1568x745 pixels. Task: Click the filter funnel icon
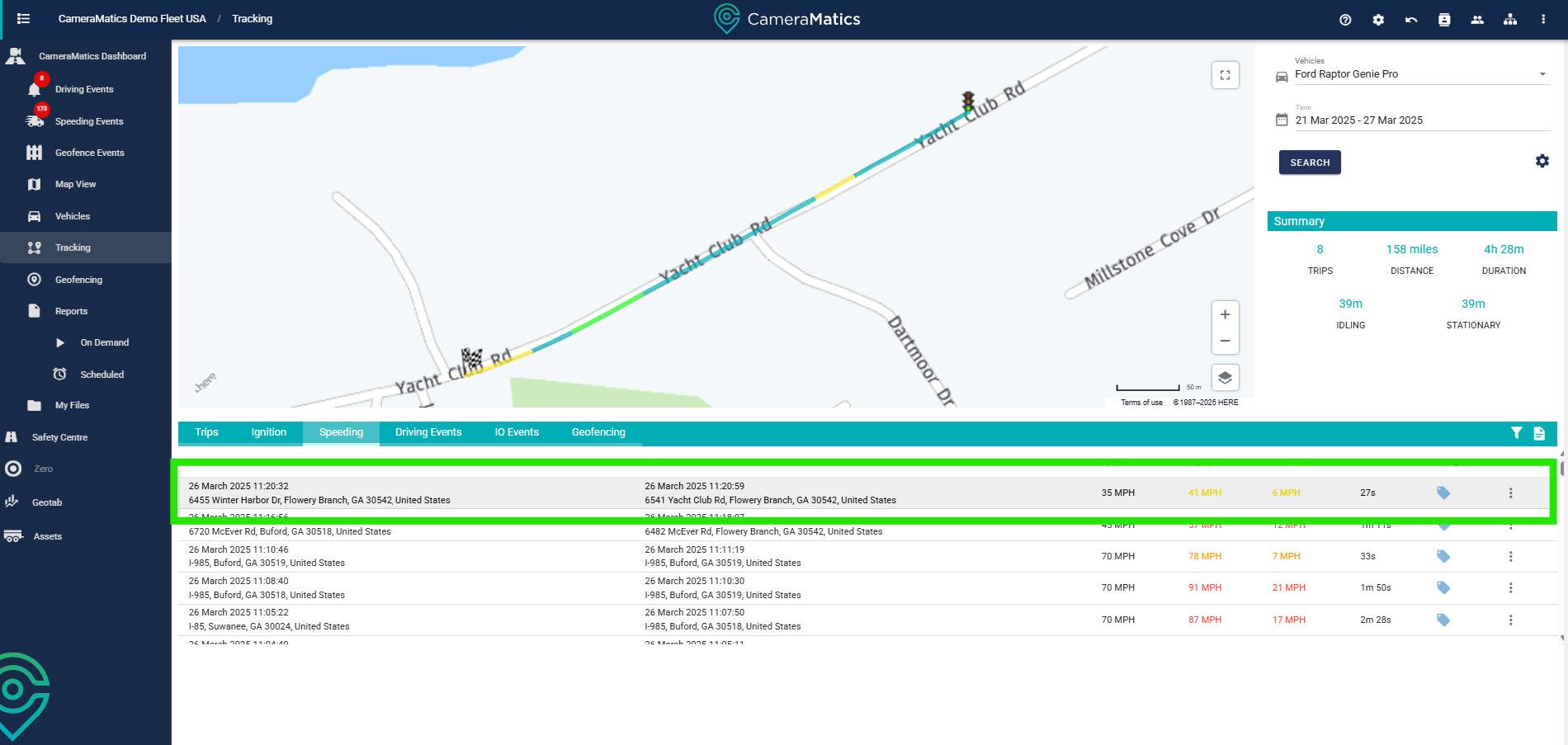1516,432
